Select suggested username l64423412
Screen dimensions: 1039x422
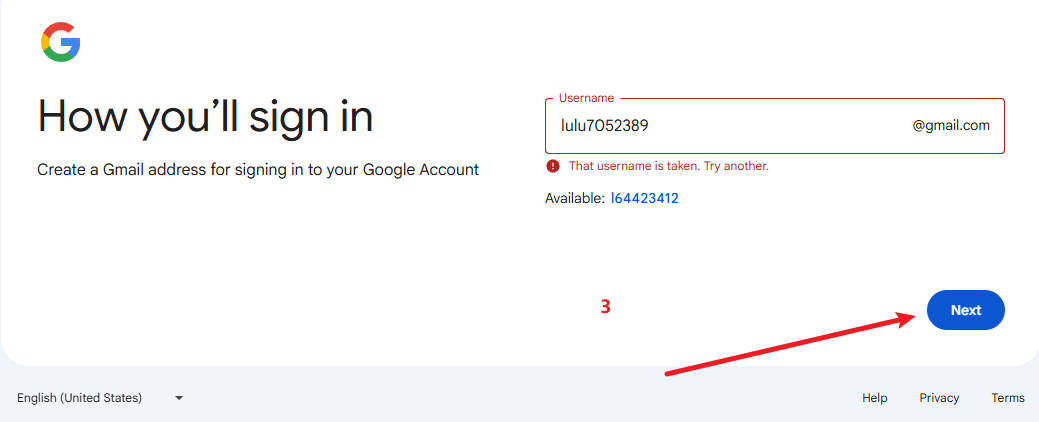tap(645, 198)
